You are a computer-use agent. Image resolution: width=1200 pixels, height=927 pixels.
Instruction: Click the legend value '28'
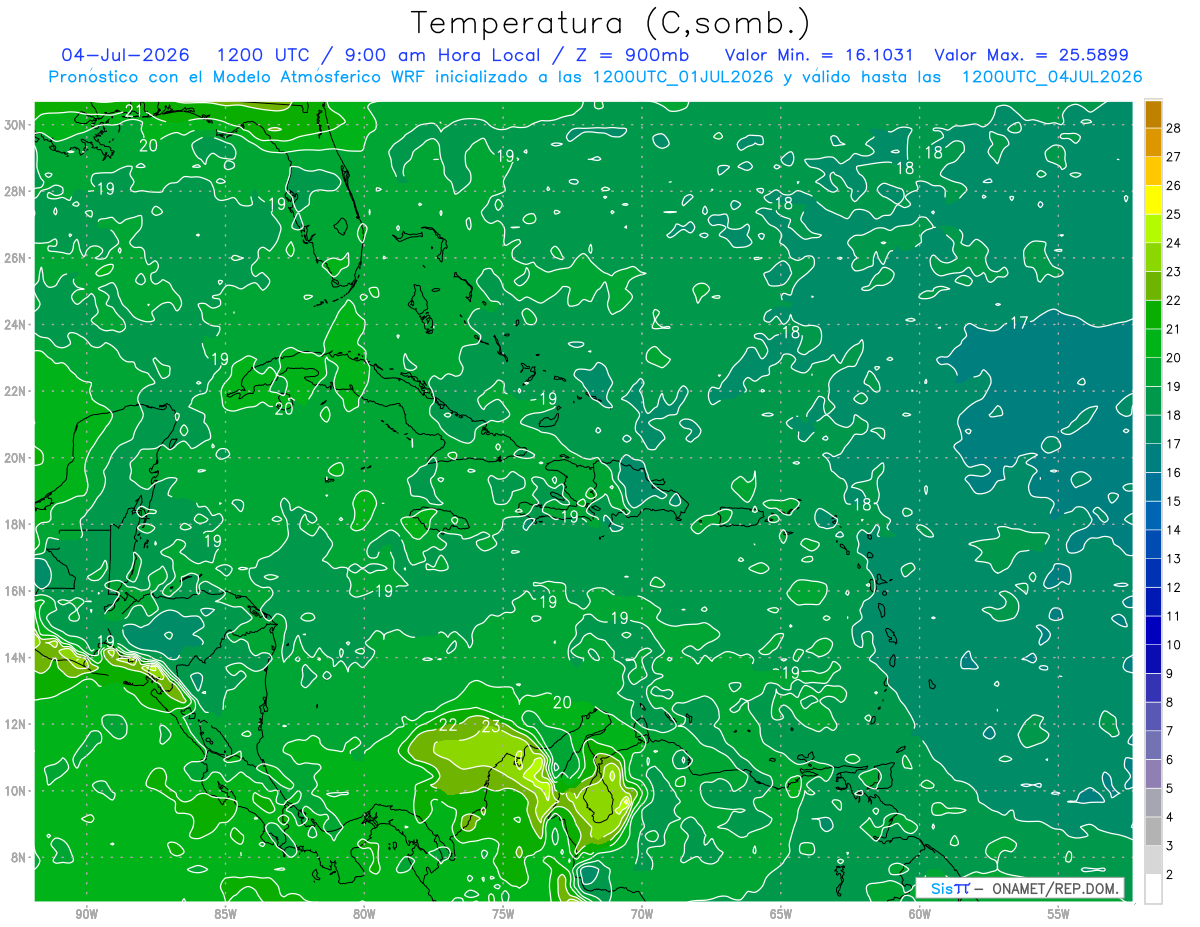pos(1173,128)
